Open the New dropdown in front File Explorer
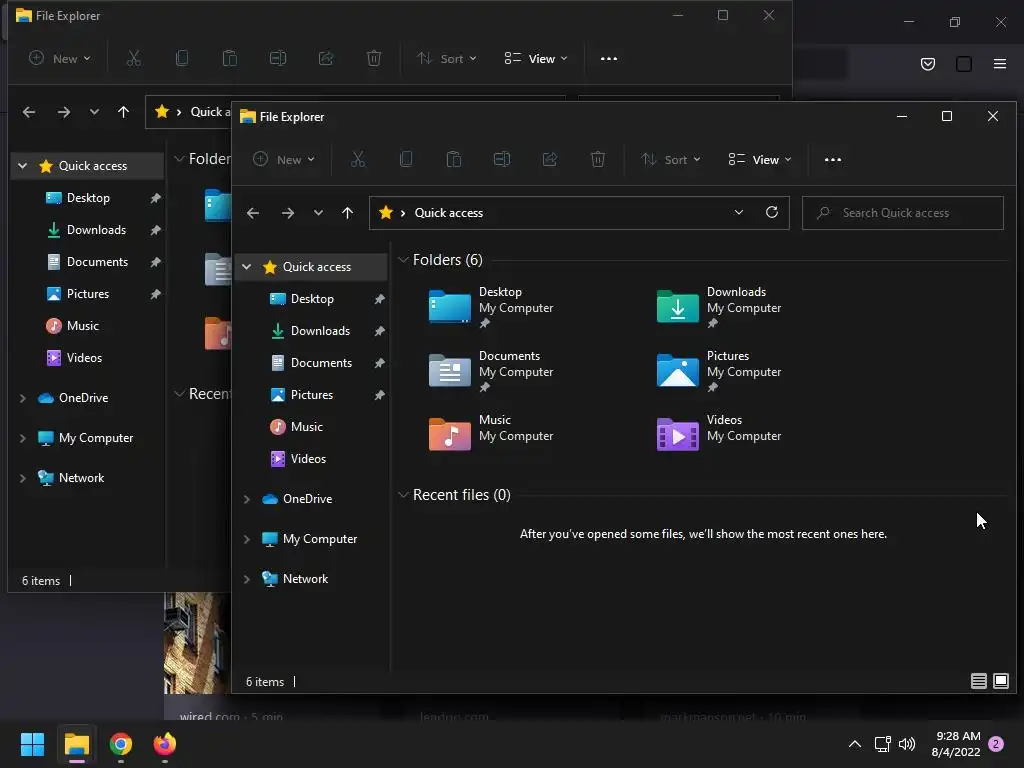1024x768 pixels. tap(283, 159)
